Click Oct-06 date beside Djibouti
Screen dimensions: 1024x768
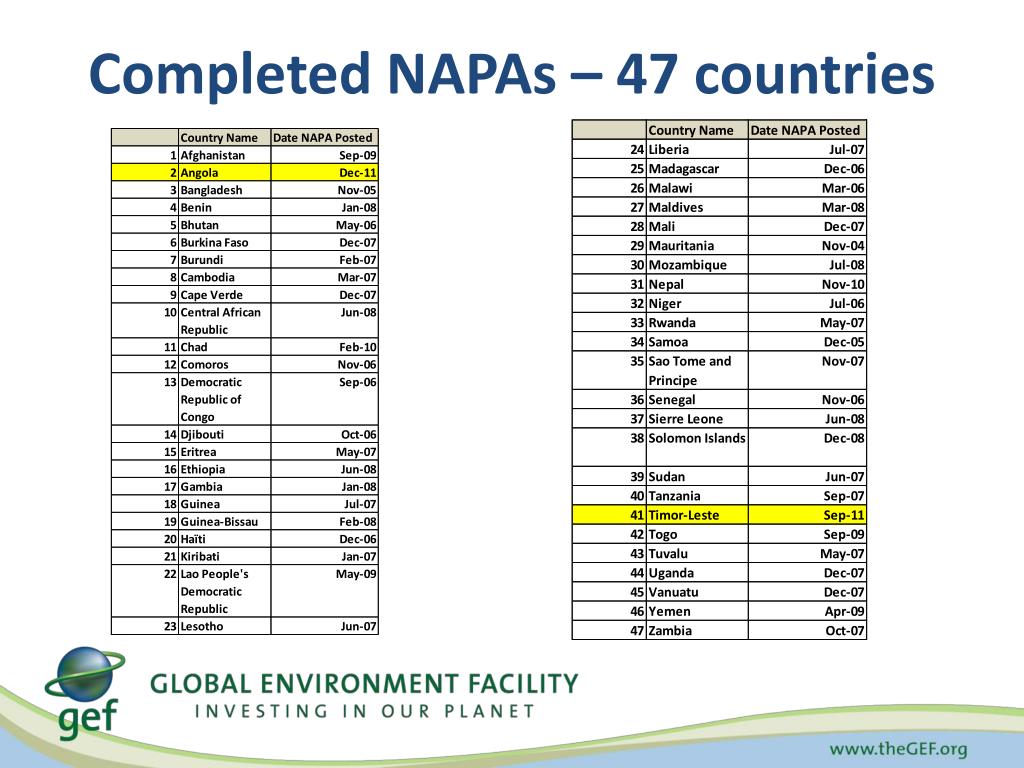point(325,434)
